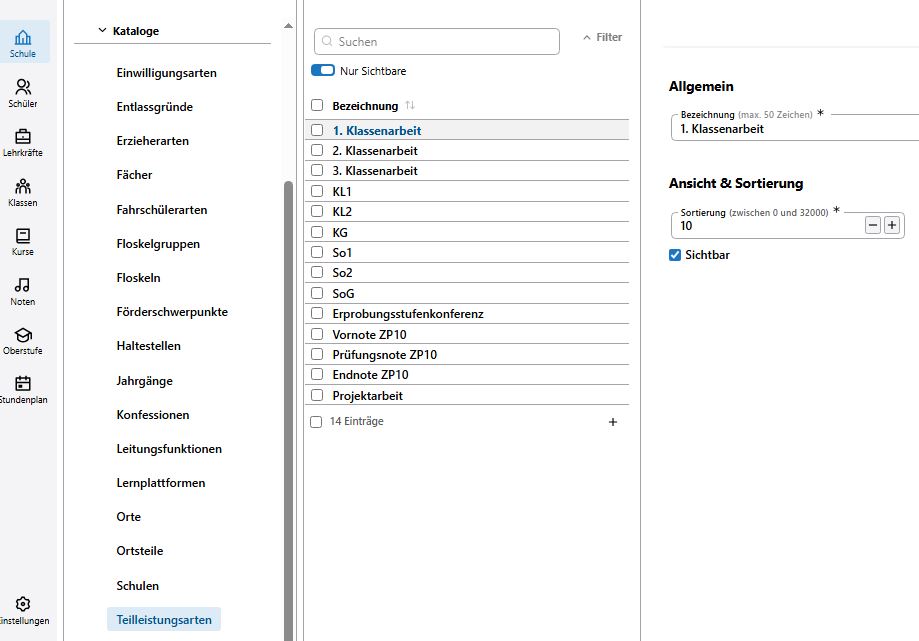The height and width of the screenshot is (641, 919).
Task: Check the box for Projektarbeit
Action: pyautogui.click(x=317, y=395)
